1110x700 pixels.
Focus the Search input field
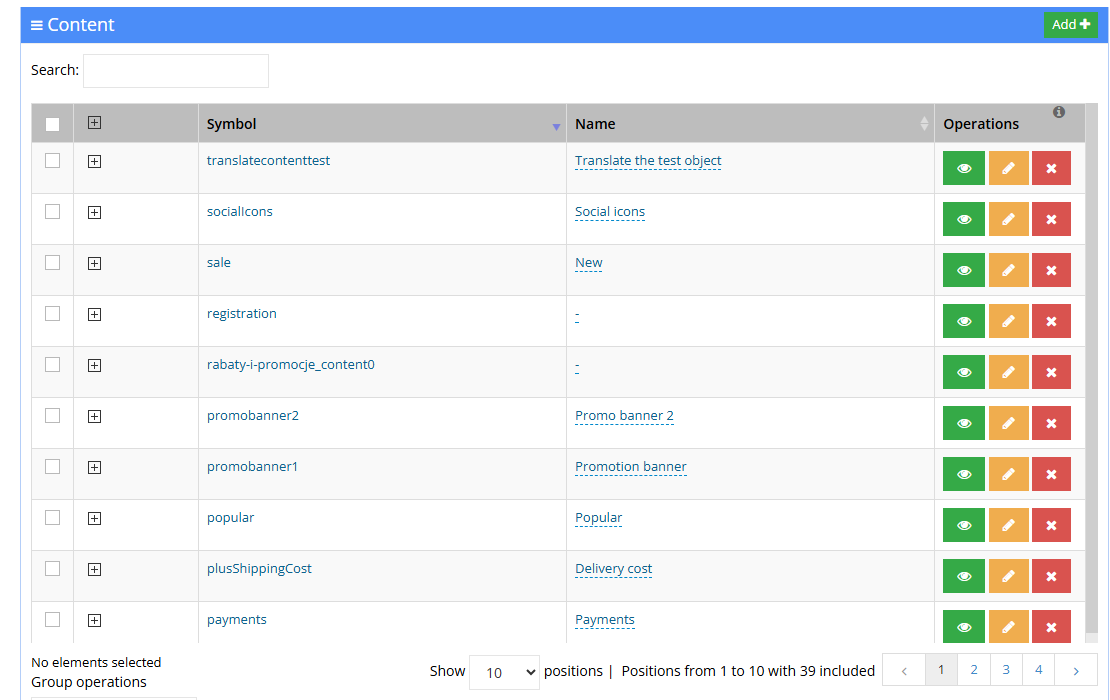[x=176, y=71]
